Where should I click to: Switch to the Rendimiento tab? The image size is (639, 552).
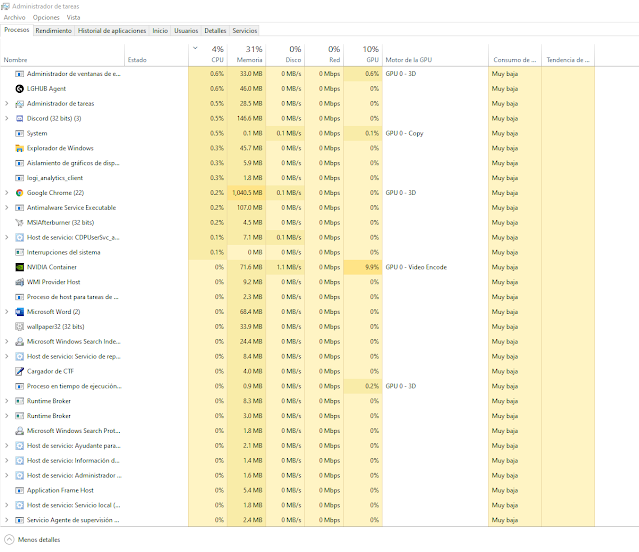(53, 31)
